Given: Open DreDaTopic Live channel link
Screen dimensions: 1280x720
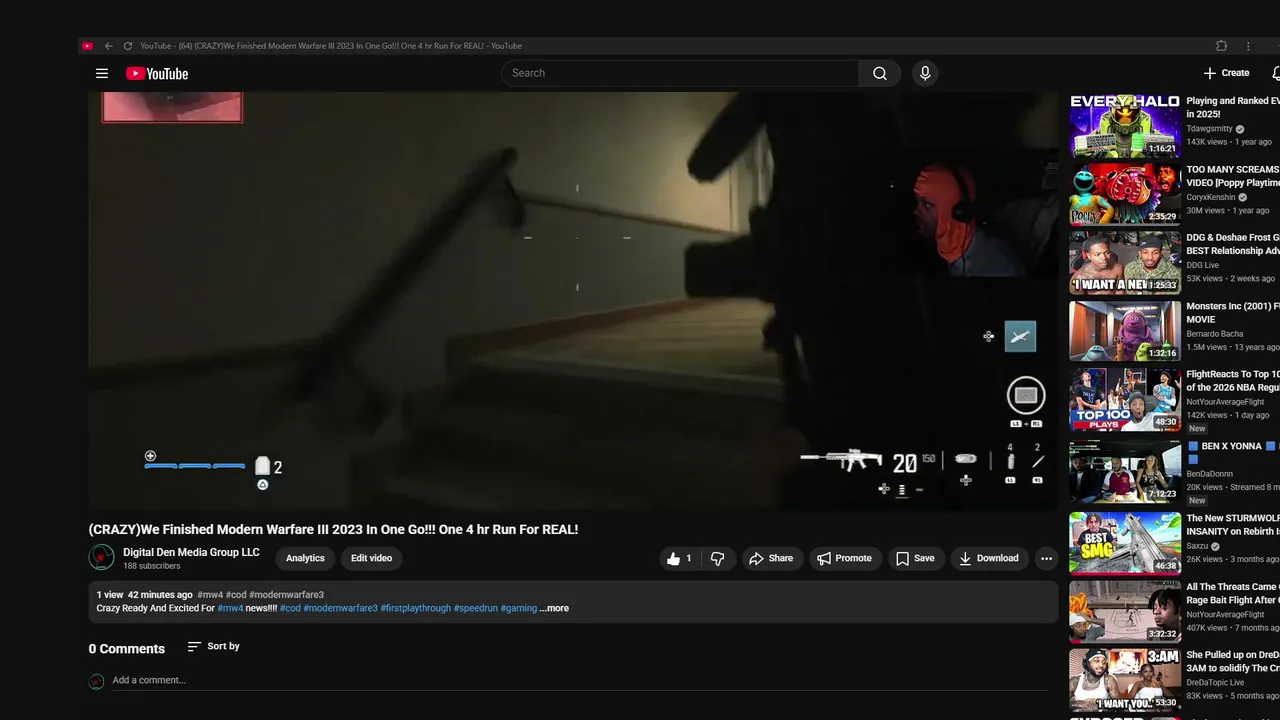Looking at the screenshot, I should [x=1217, y=683].
